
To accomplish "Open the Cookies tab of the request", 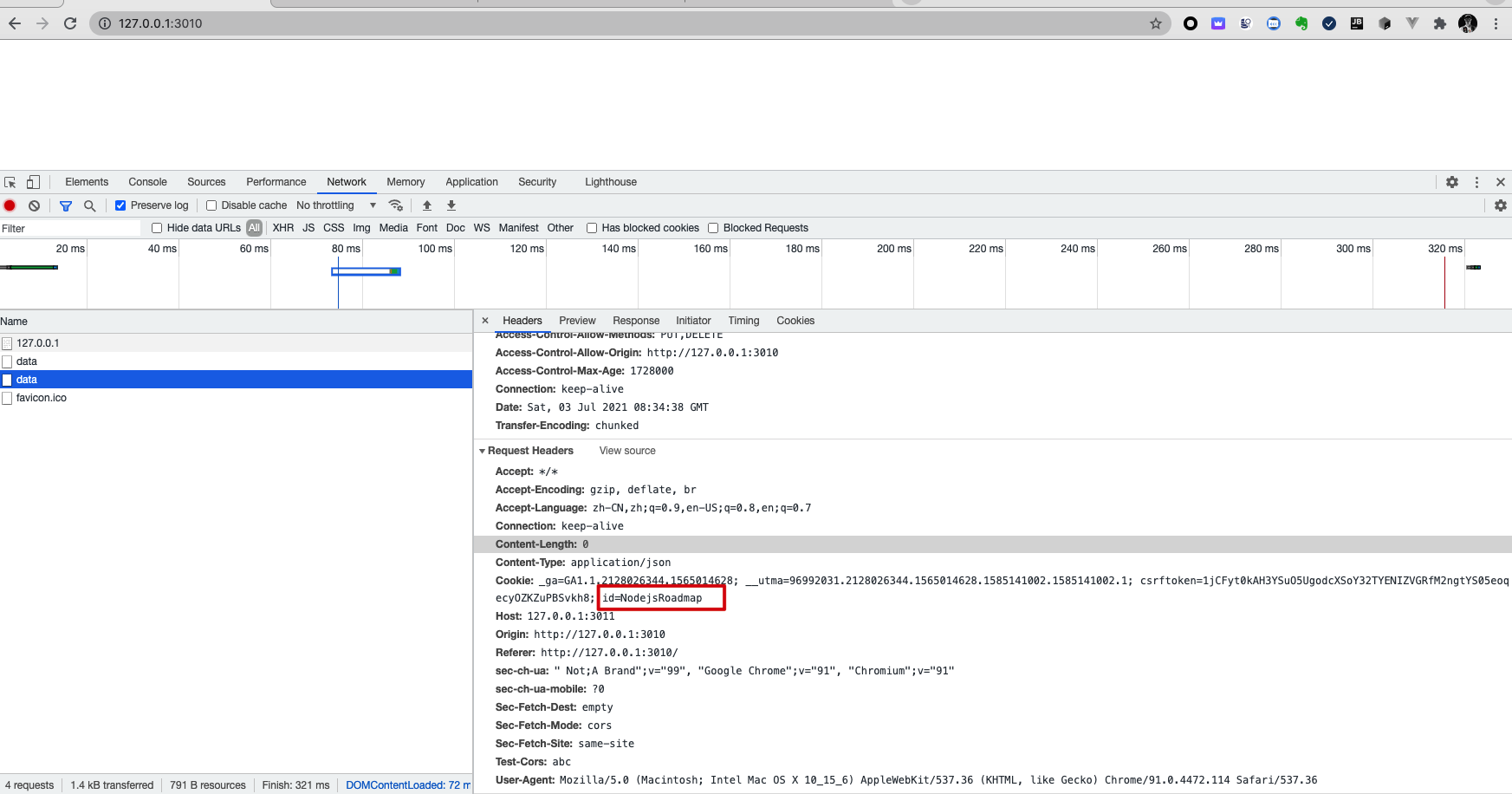I will click(795, 320).
